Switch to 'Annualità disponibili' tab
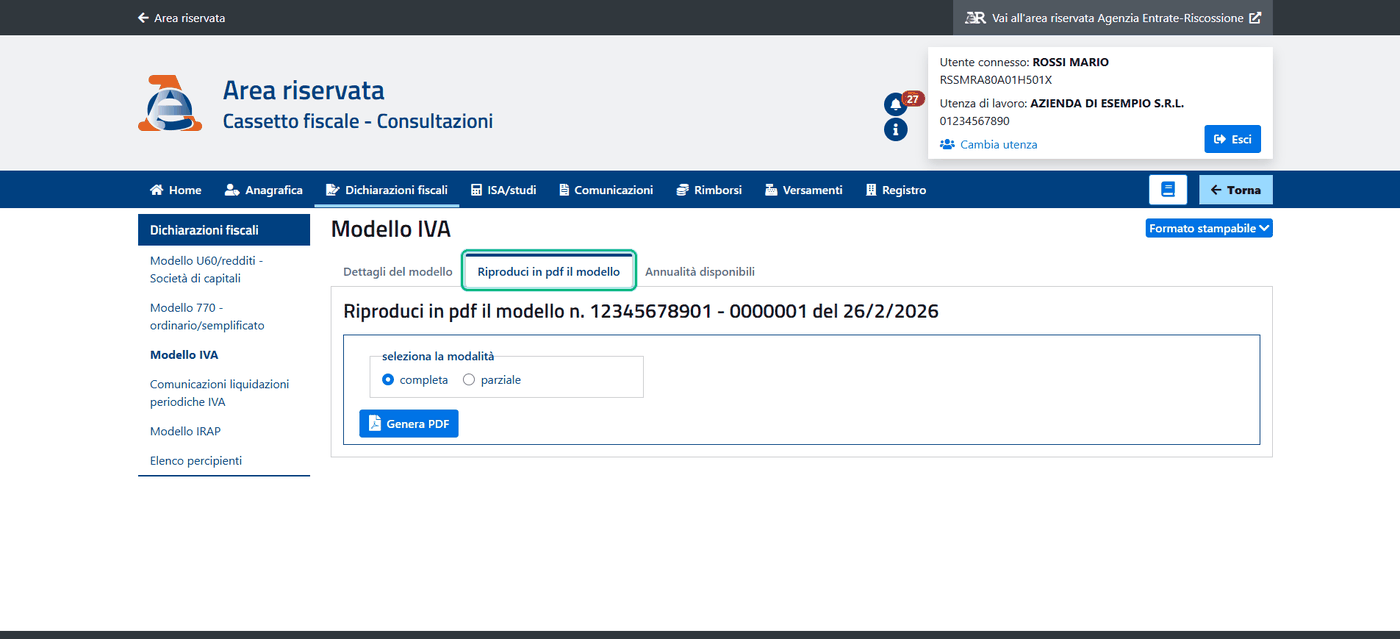The height and width of the screenshot is (639, 1400). [700, 272]
